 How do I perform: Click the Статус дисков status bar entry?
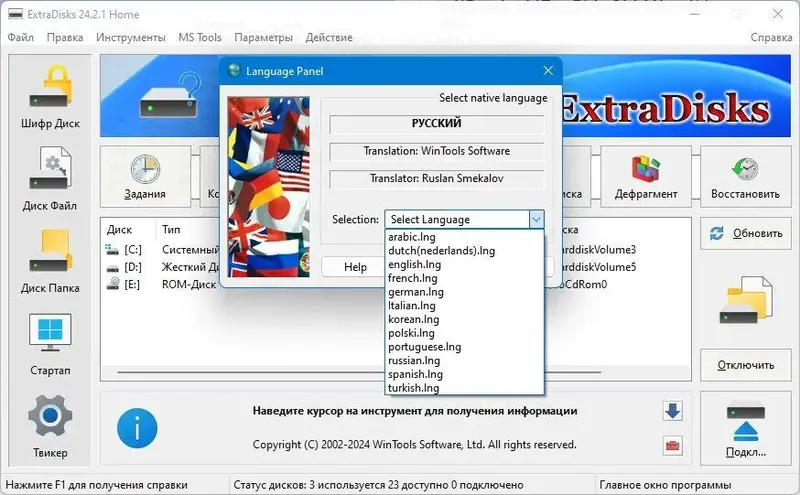click(x=379, y=485)
